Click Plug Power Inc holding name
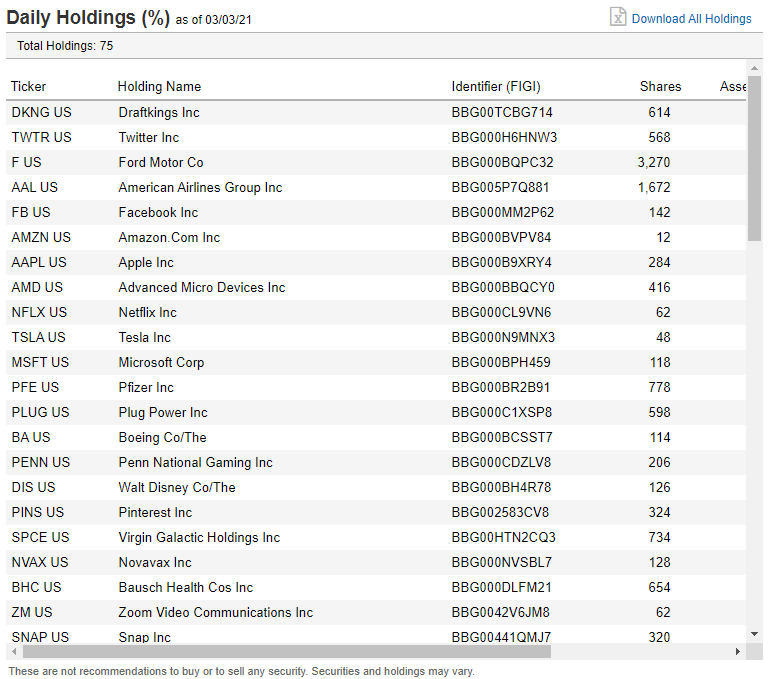This screenshot has width=775, height=679. click(163, 413)
